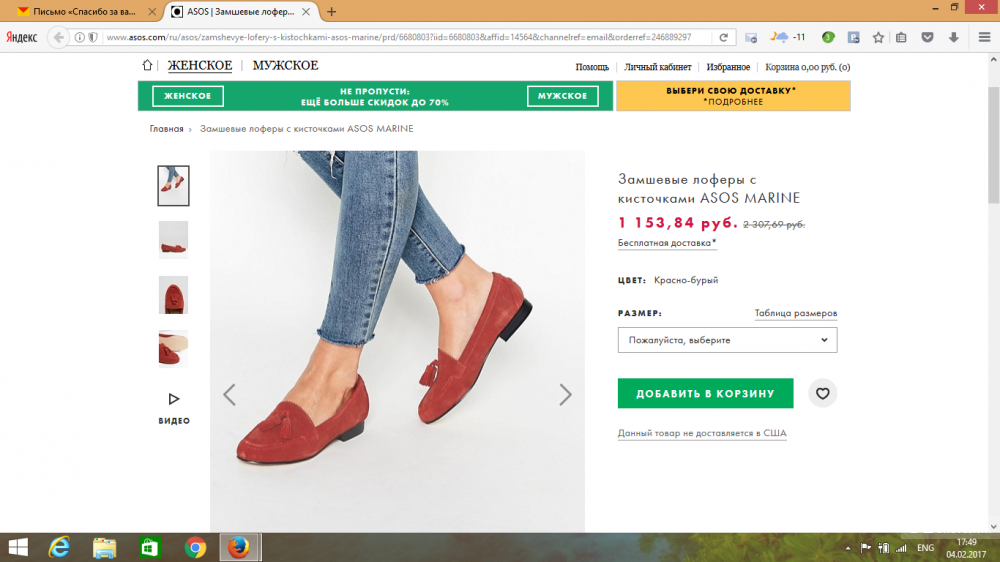
Task: Open downloads arrow icon
Action: point(953,37)
